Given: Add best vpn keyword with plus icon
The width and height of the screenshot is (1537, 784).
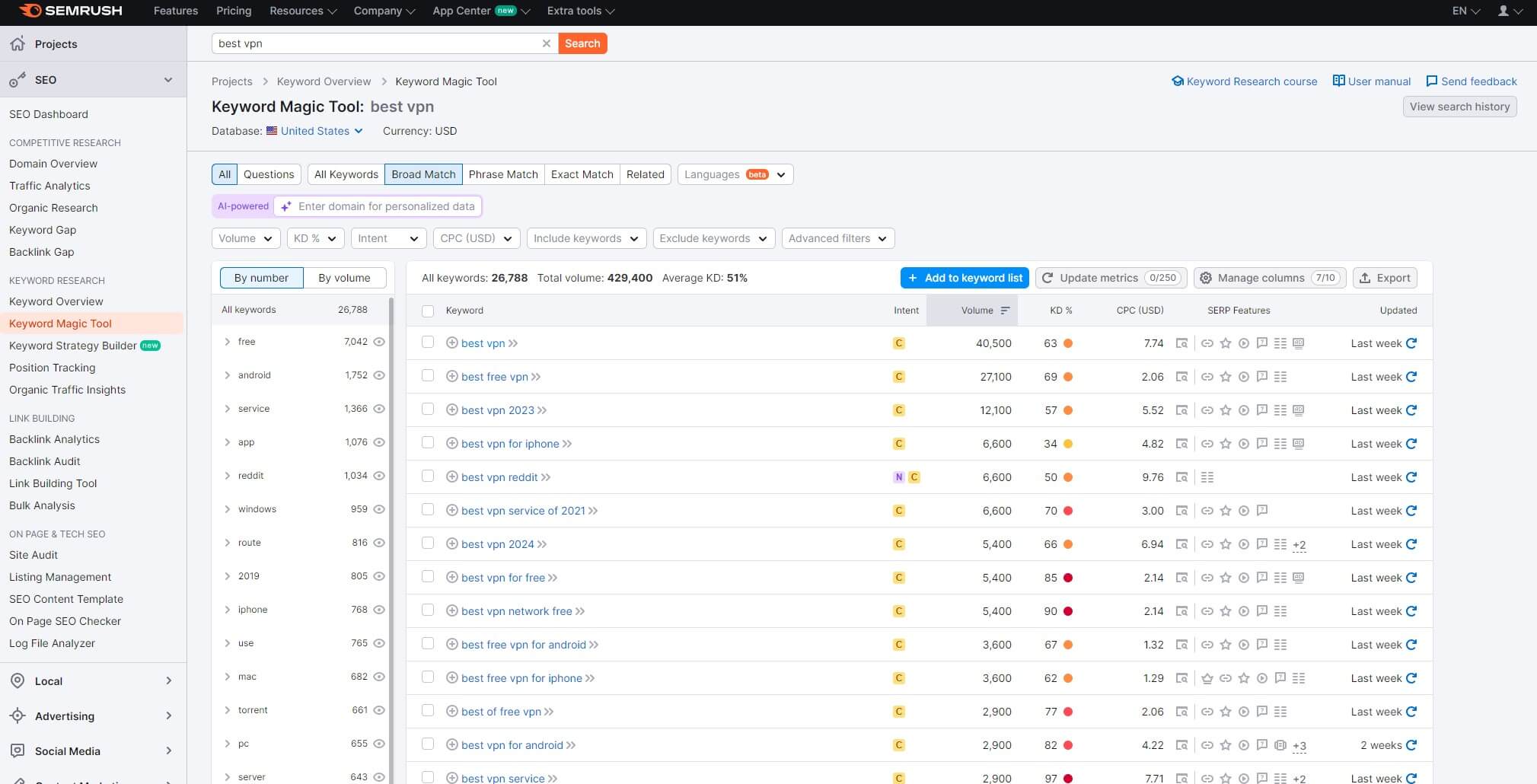Looking at the screenshot, I should 451,343.
